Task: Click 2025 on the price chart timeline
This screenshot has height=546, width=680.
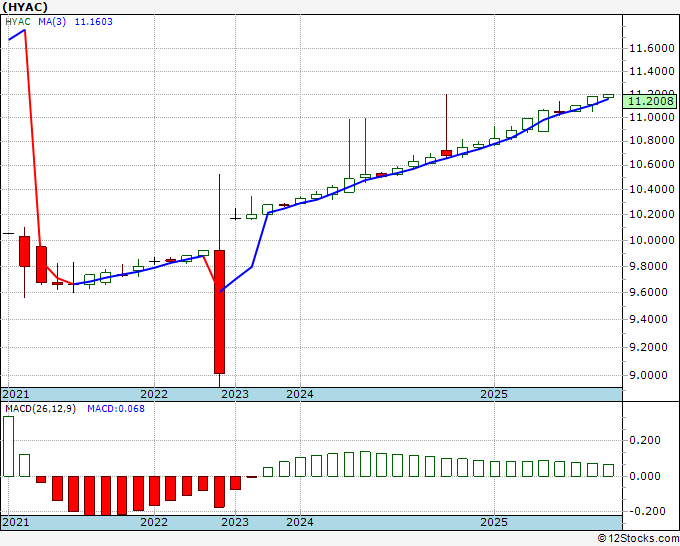Action: (x=494, y=394)
